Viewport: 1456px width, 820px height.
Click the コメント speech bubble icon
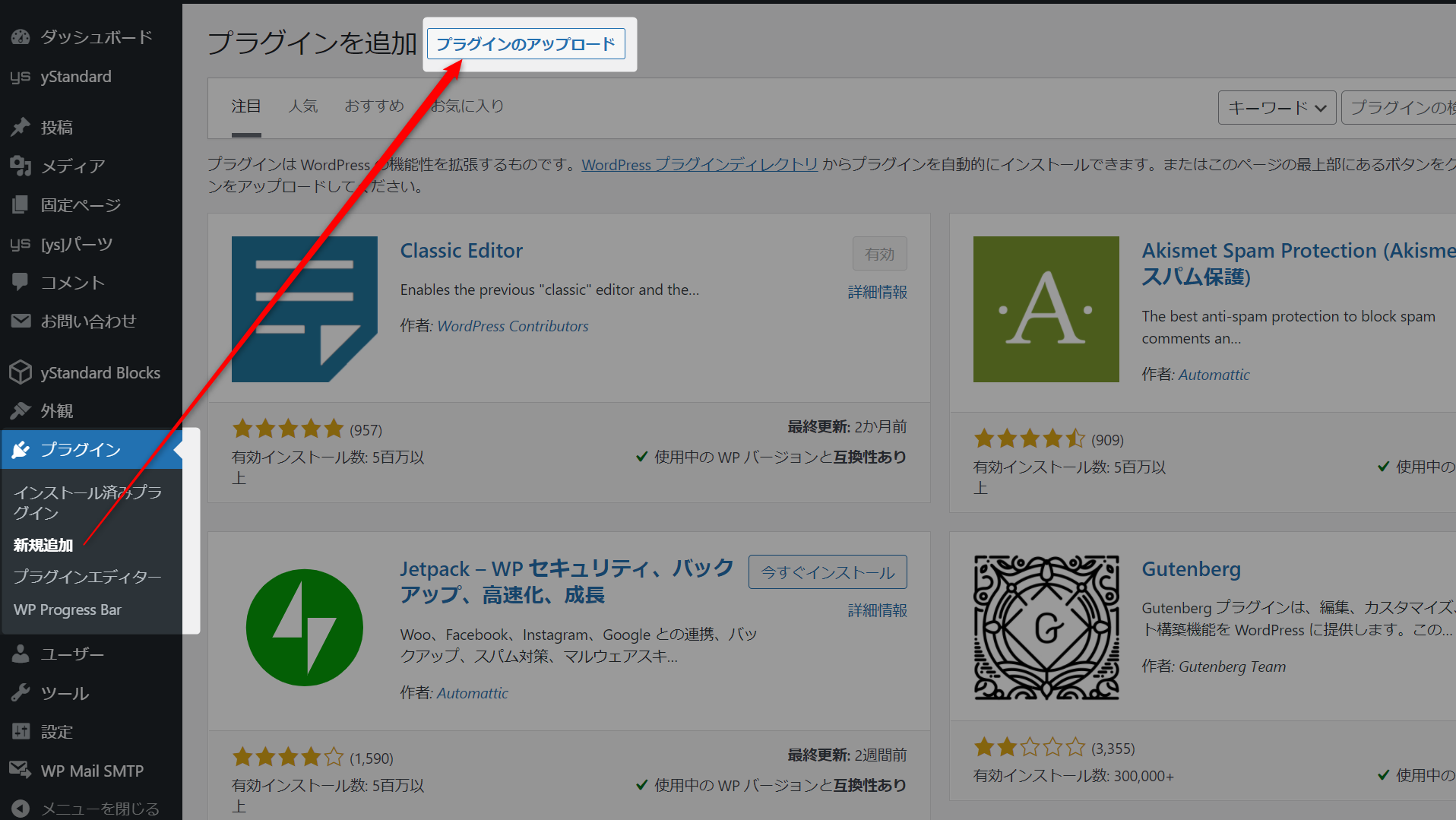tap(21, 282)
